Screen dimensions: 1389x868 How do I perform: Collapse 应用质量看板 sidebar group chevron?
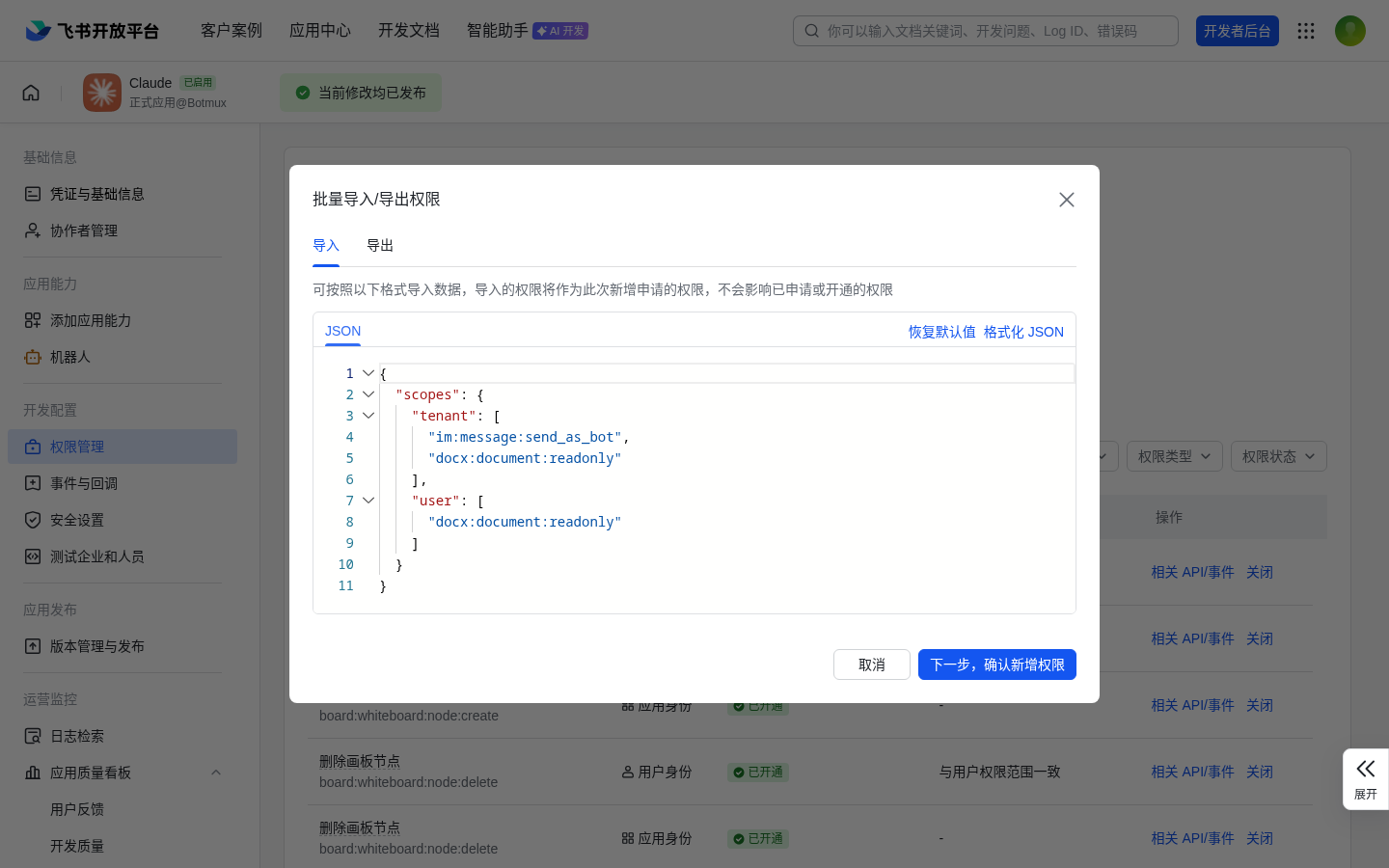(x=216, y=773)
